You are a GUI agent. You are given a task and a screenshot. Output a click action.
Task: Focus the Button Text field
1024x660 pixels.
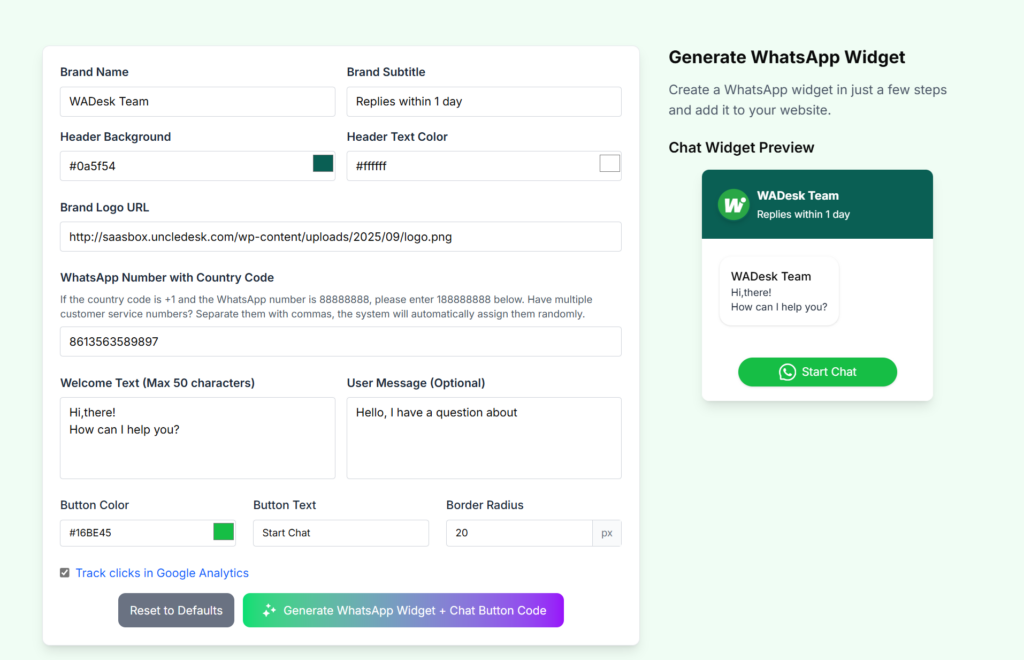(x=340, y=533)
